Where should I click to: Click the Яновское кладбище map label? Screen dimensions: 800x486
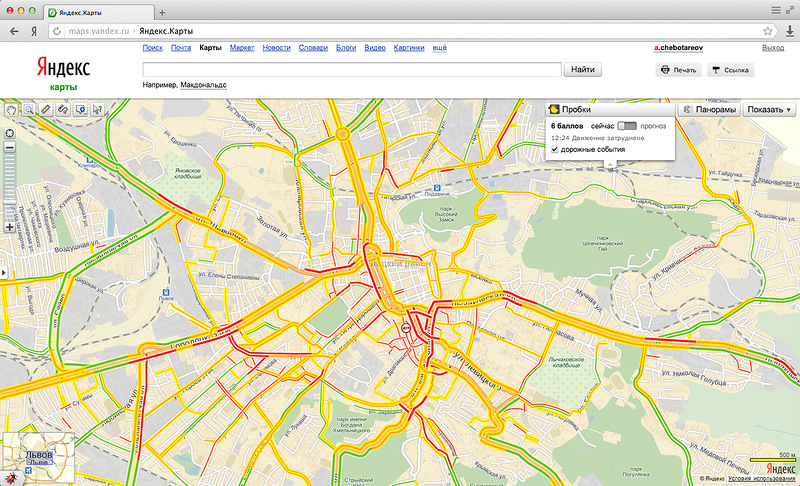click(188, 173)
